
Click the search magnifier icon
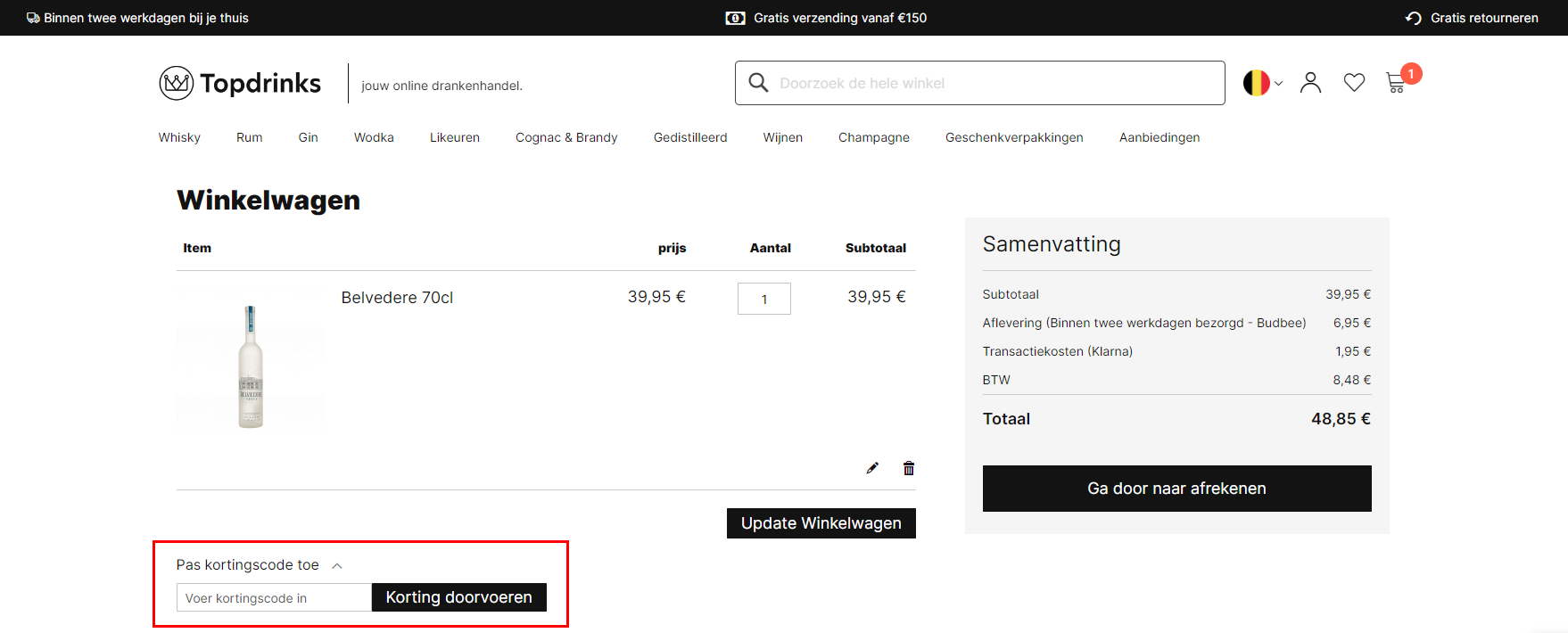(x=758, y=83)
